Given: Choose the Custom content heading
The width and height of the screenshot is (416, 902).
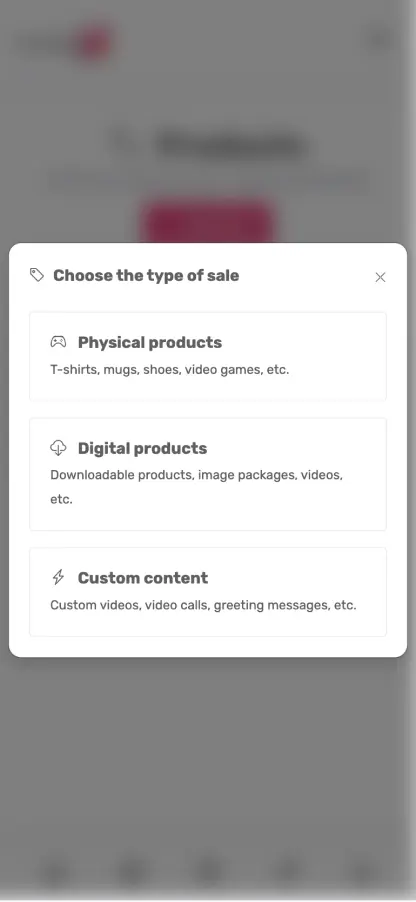Looking at the screenshot, I should [x=143, y=578].
